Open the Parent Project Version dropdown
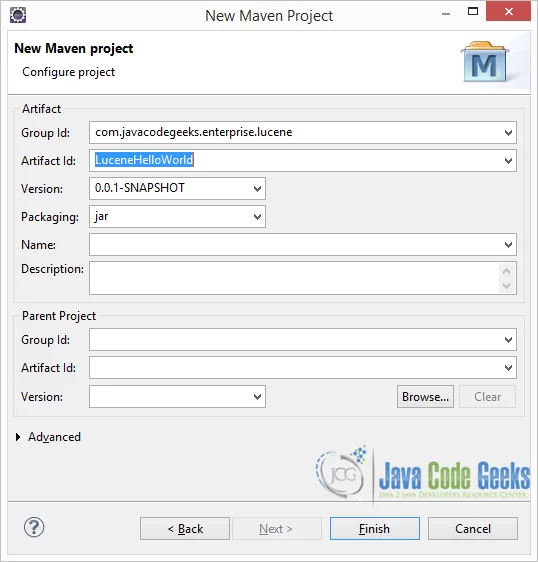538x562 pixels. pos(257,397)
